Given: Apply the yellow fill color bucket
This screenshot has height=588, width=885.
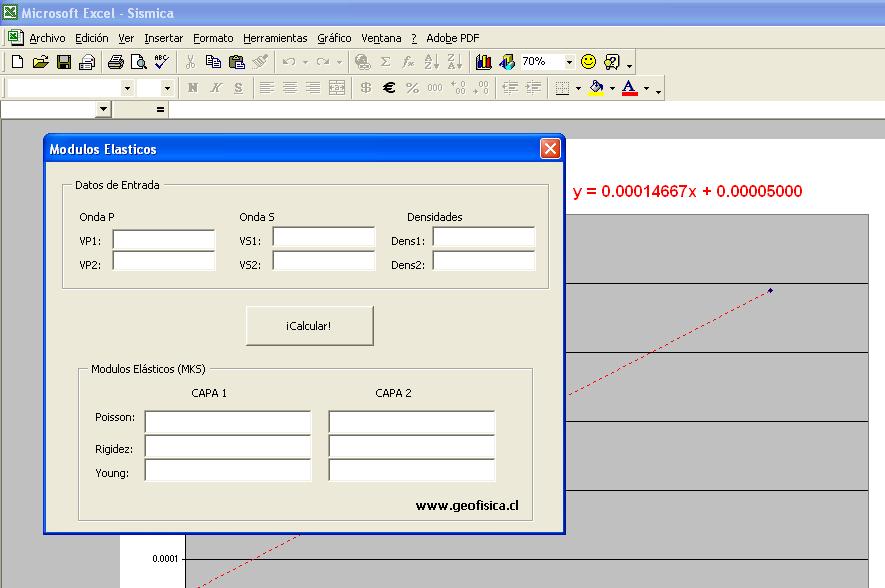Looking at the screenshot, I should pyautogui.click(x=596, y=87).
